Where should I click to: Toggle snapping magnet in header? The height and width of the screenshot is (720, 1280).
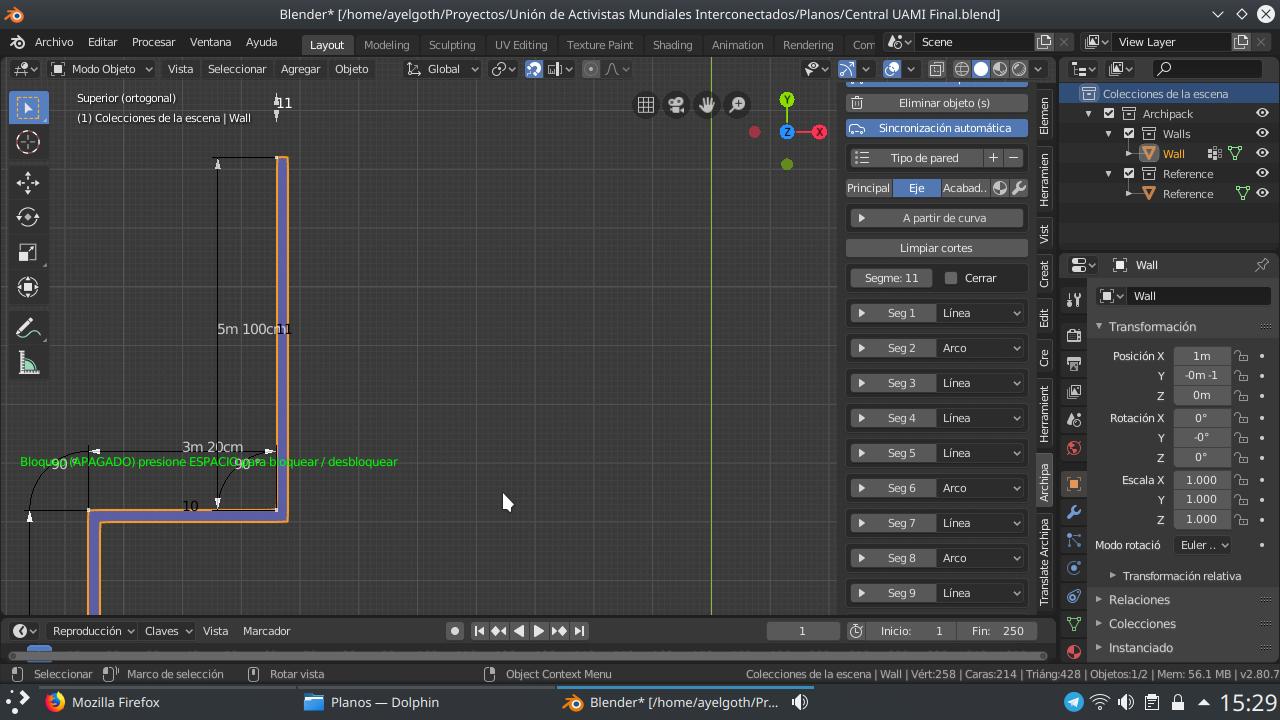534,69
